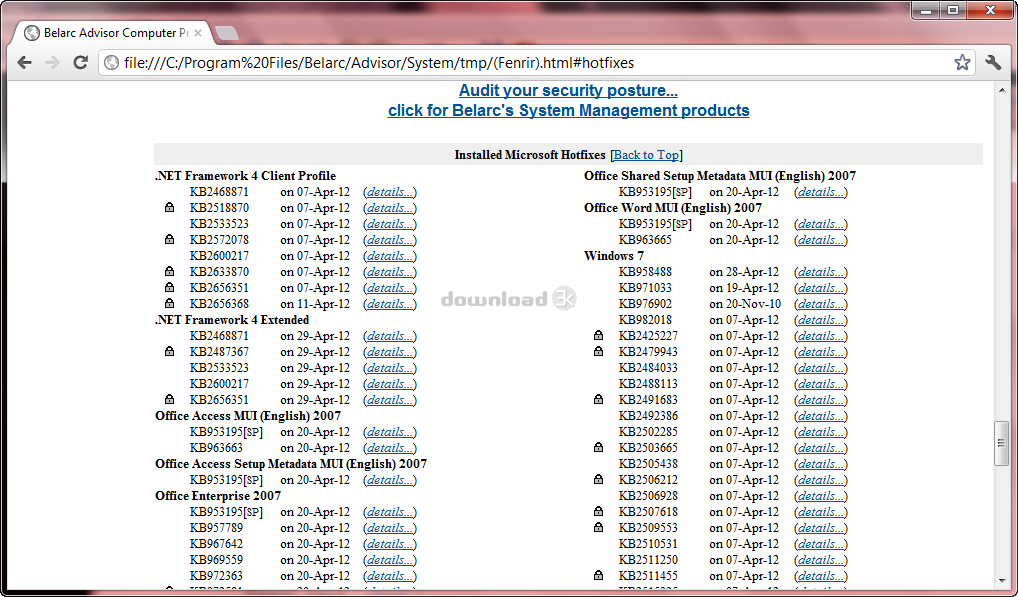This screenshot has width=1018, height=597.
Task: Click the lock icon beside KB2491683
Action: (599, 399)
